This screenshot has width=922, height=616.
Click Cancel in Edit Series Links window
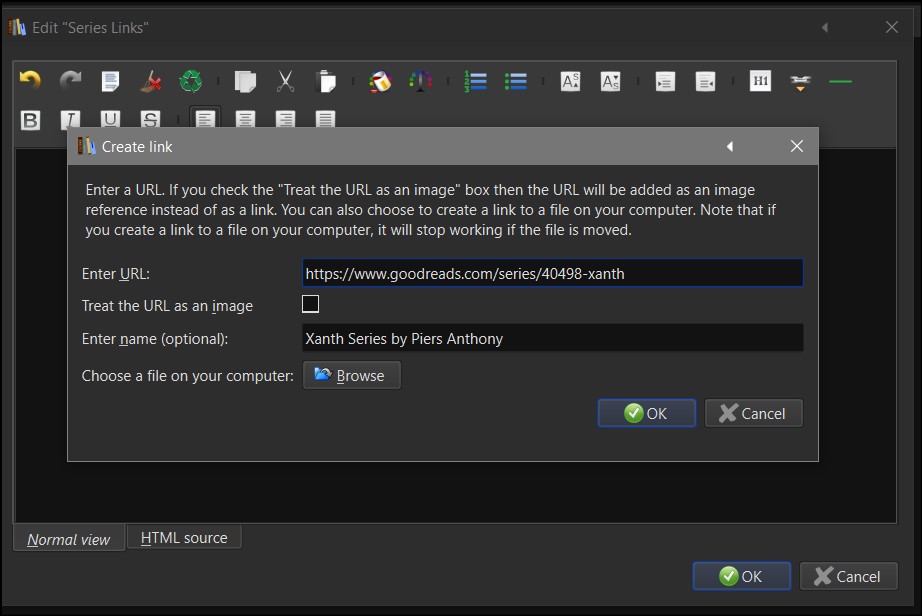pyautogui.click(x=848, y=576)
